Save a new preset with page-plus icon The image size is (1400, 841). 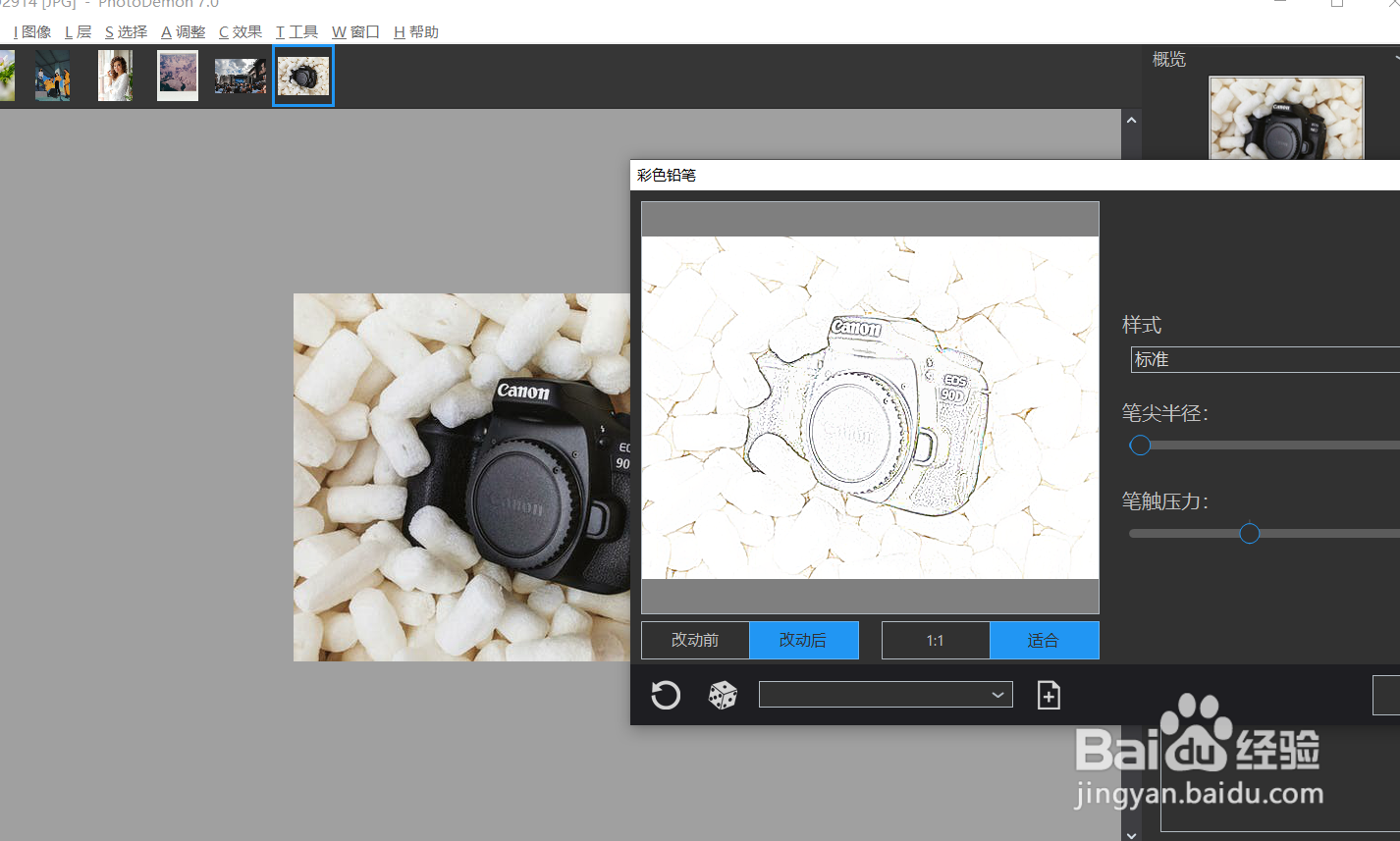1049,696
